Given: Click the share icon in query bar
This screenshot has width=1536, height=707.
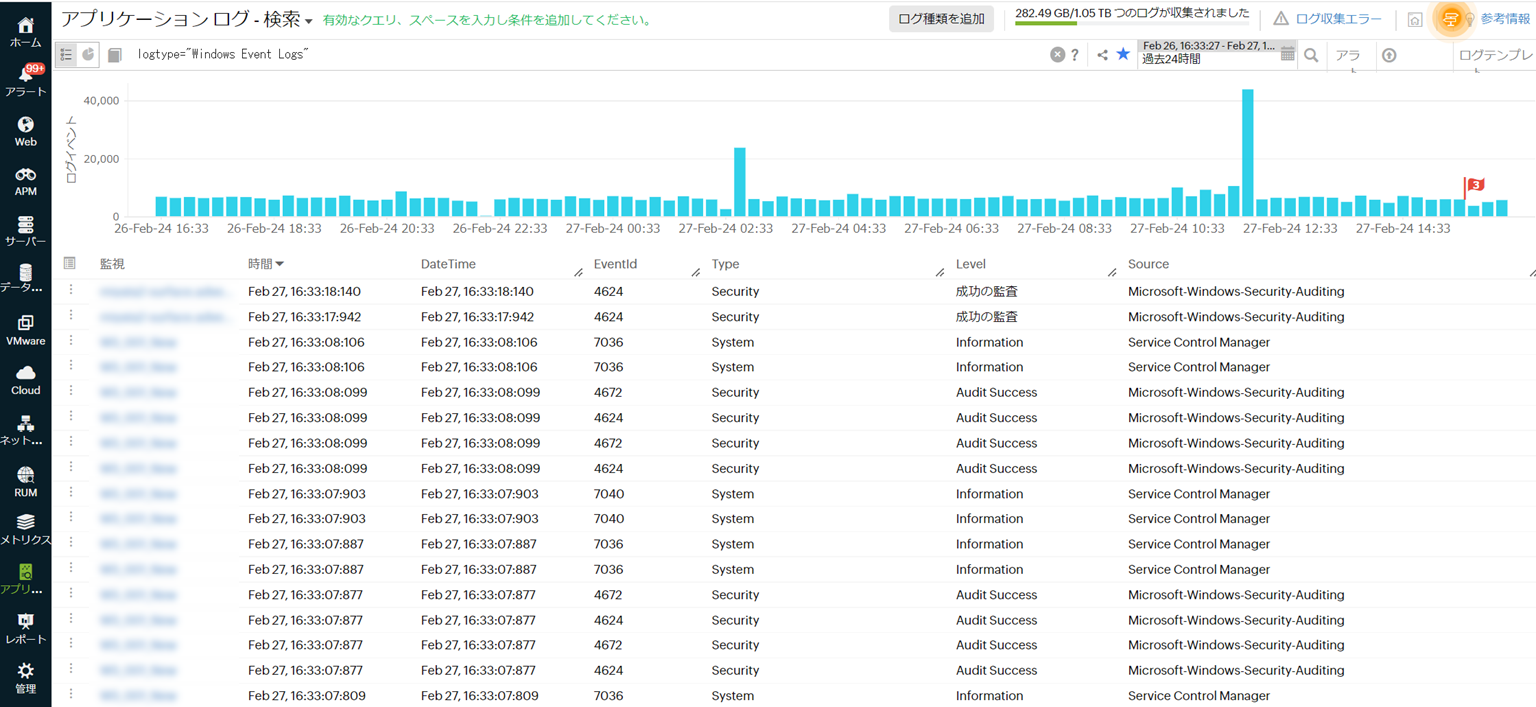Looking at the screenshot, I should tap(1102, 55).
